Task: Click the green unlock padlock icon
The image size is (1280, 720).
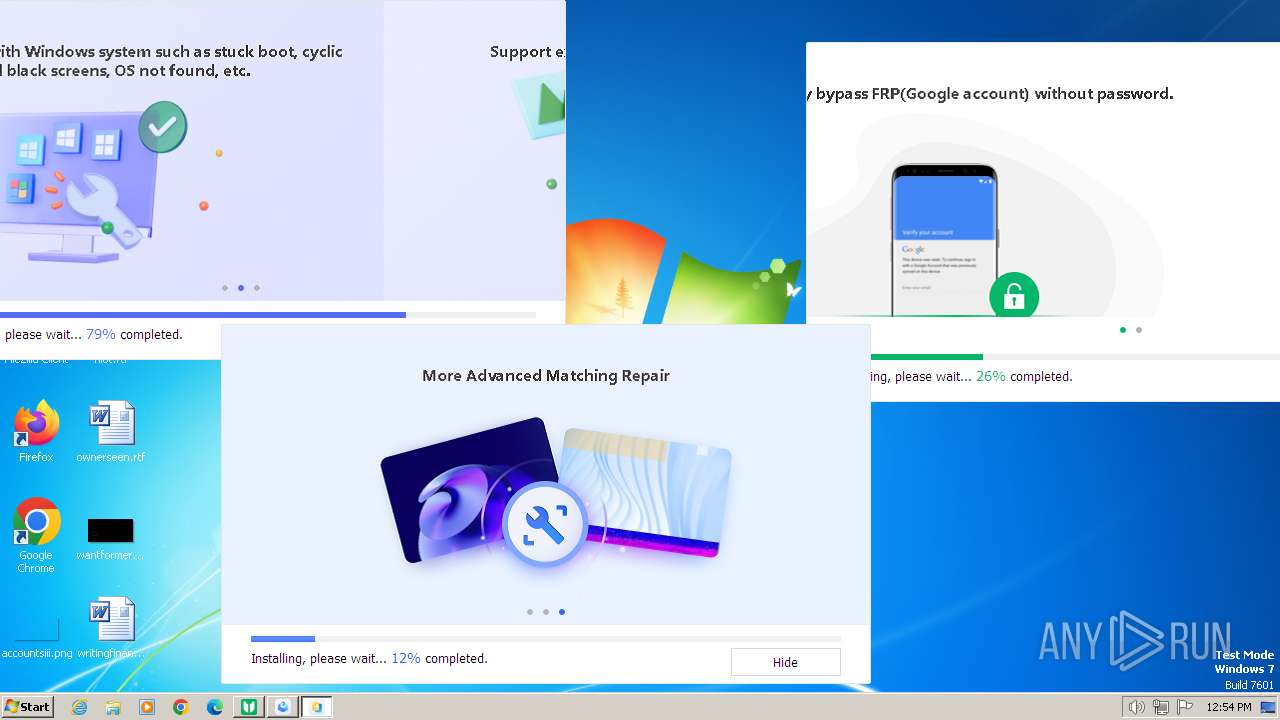Action: coord(1014,297)
